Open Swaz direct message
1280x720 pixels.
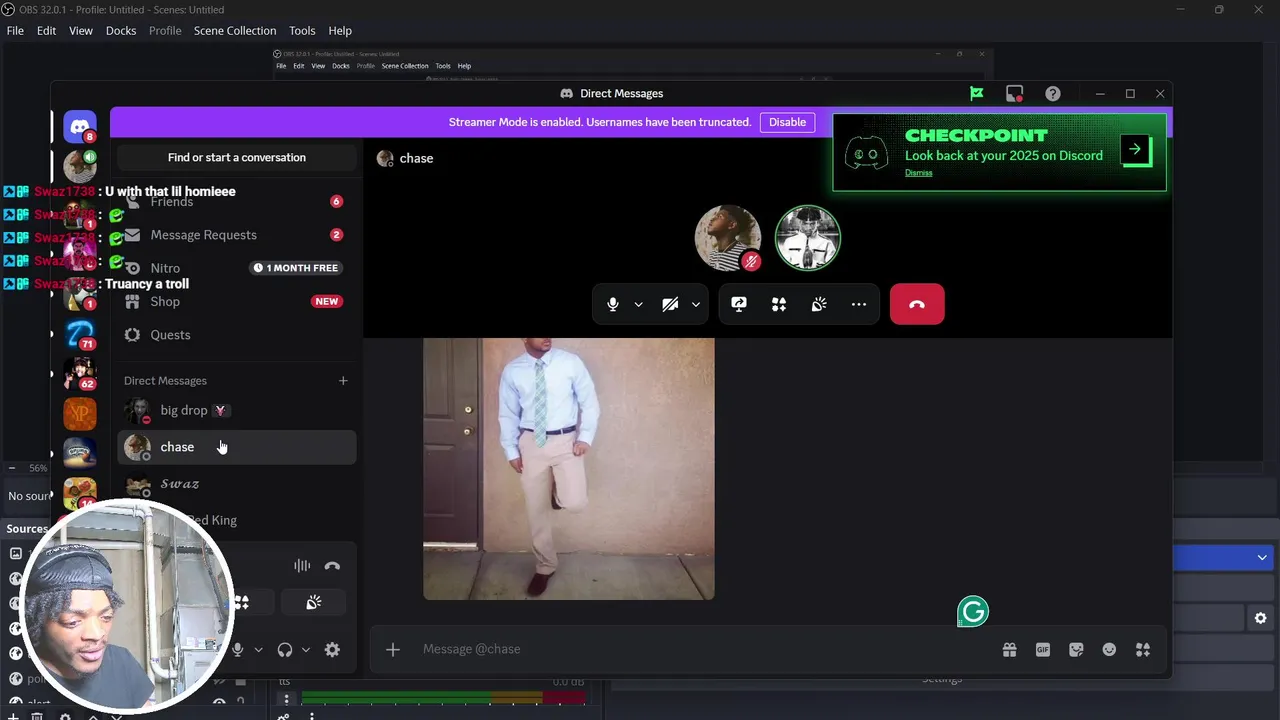[x=237, y=484]
